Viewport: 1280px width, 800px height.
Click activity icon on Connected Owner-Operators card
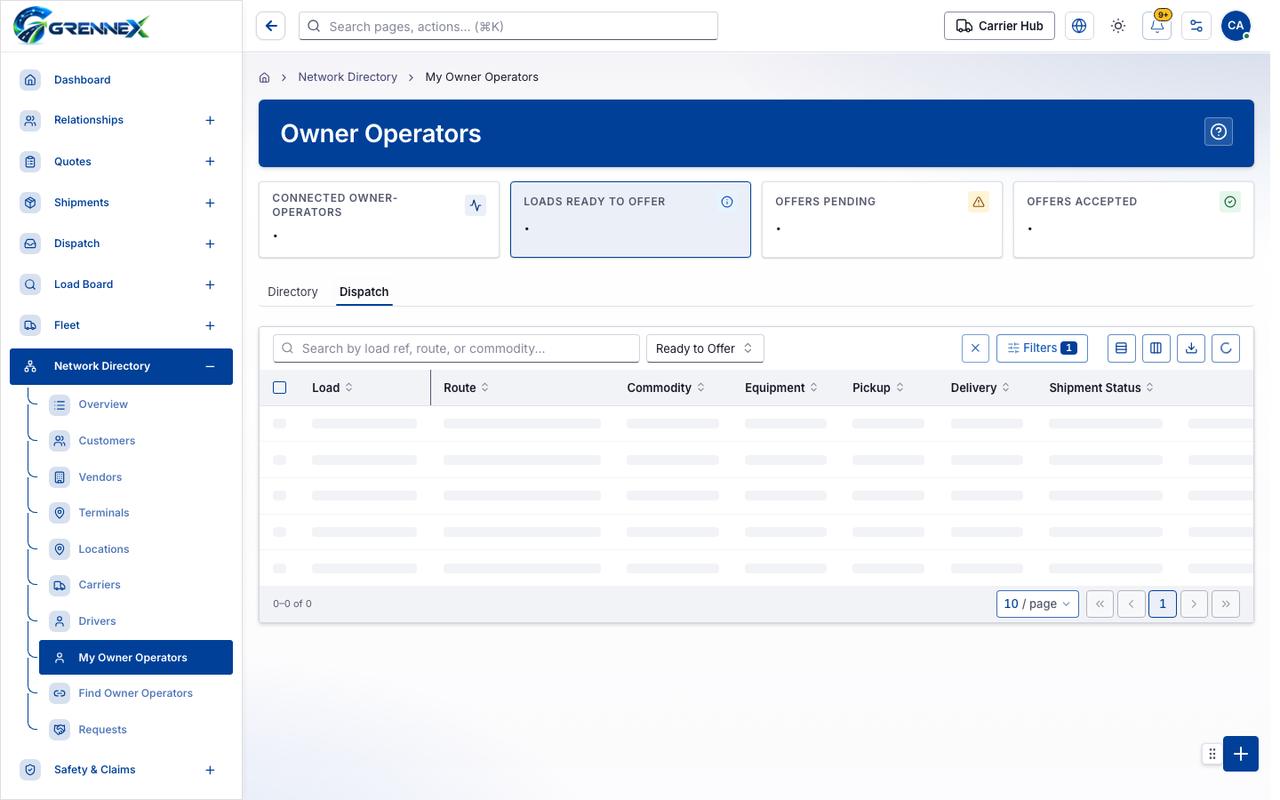pyautogui.click(x=475, y=205)
